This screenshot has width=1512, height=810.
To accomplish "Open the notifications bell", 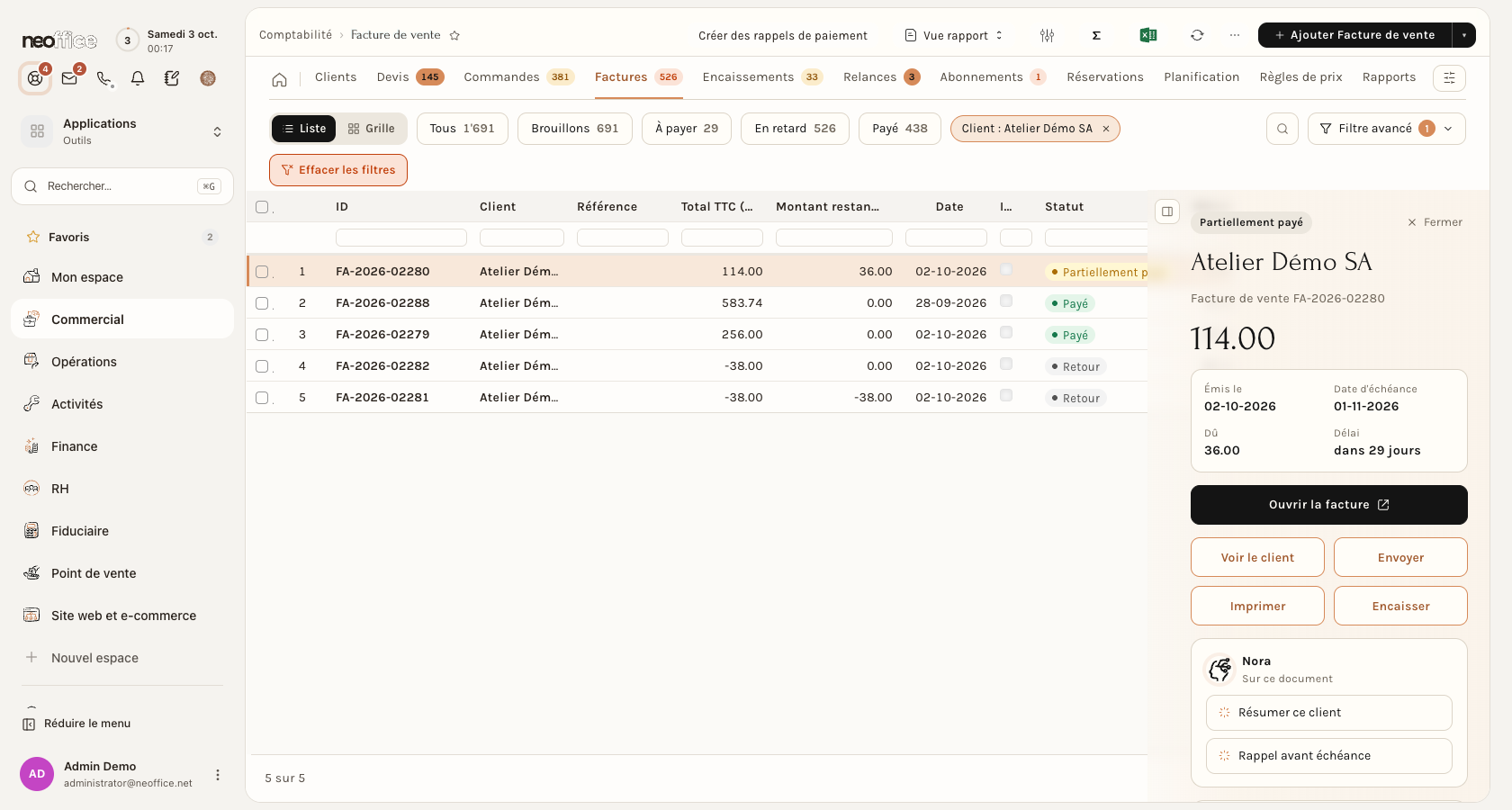I will (x=138, y=78).
